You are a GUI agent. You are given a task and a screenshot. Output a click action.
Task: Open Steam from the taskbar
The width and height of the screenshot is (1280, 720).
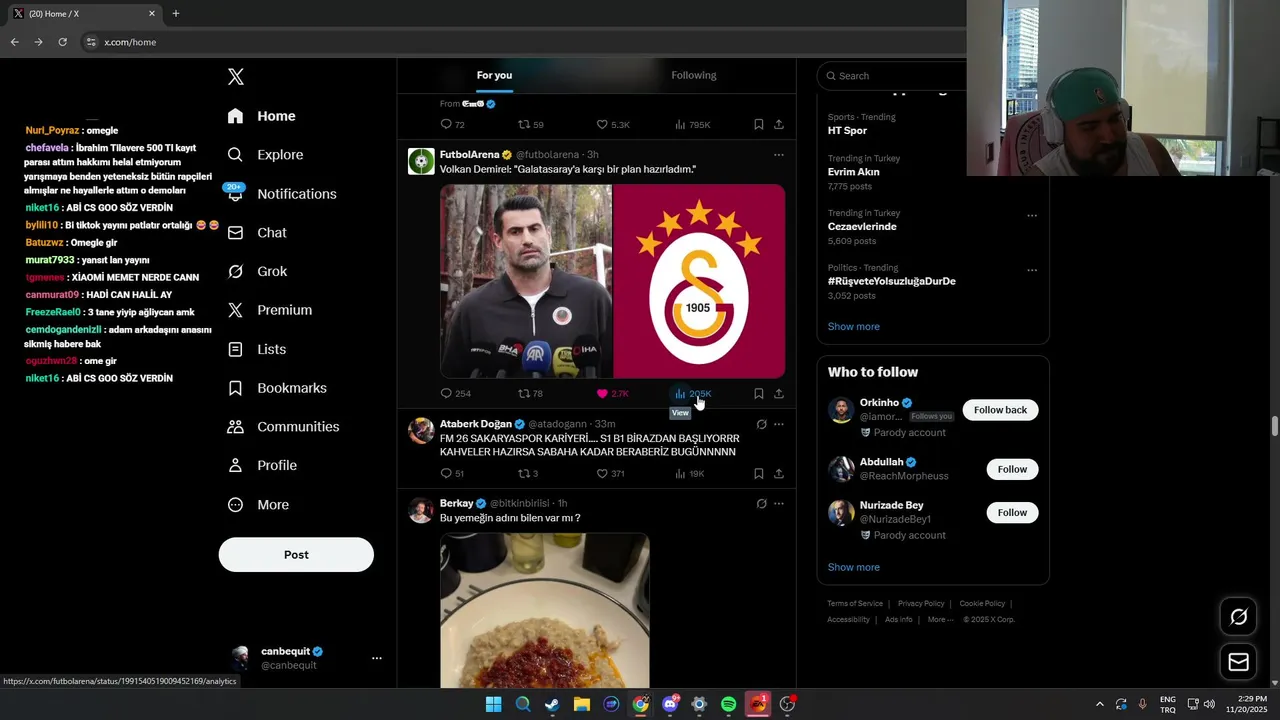point(552,704)
